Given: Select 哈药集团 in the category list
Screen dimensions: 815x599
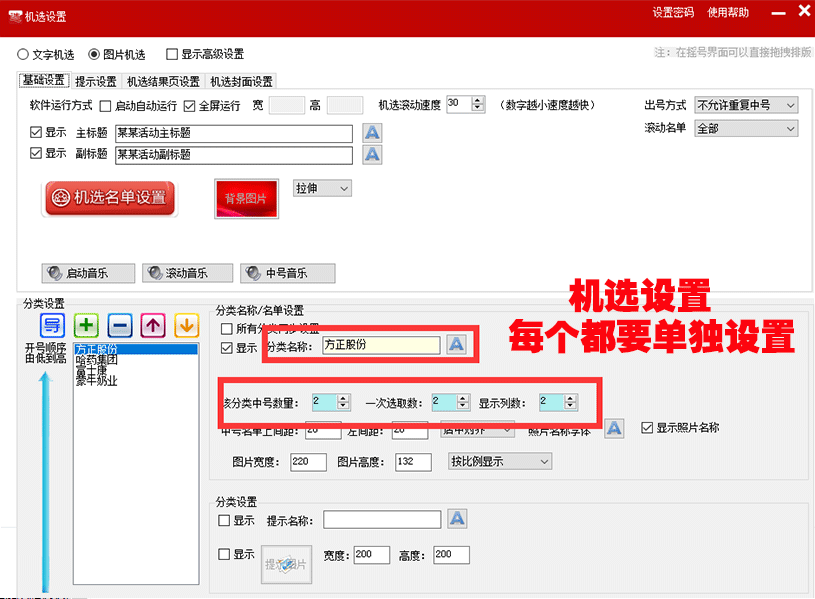Looking at the screenshot, I should [x=97, y=359].
